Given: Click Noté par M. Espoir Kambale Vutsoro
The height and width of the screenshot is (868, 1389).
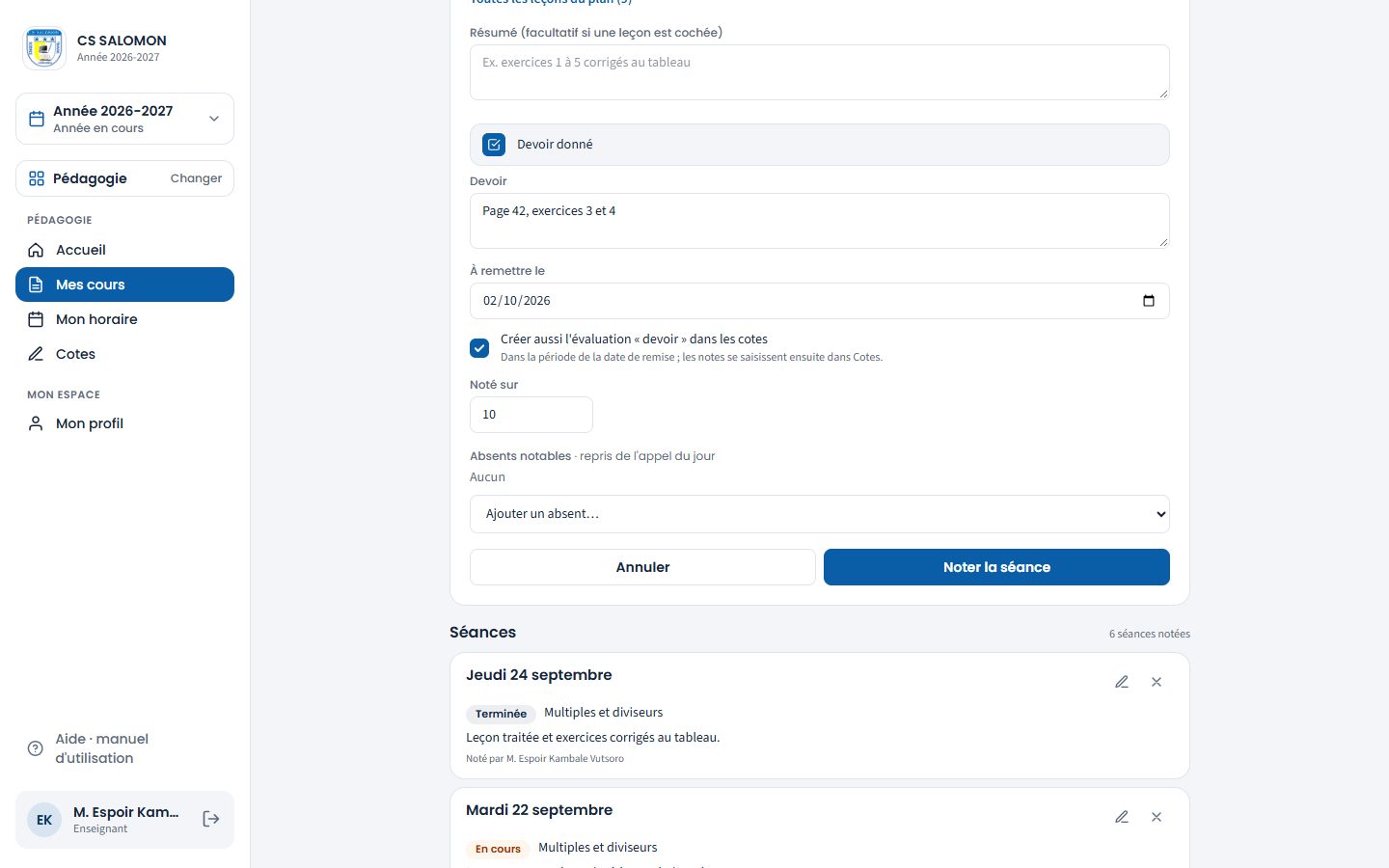Looking at the screenshot, I should click(x=545, y=759).
